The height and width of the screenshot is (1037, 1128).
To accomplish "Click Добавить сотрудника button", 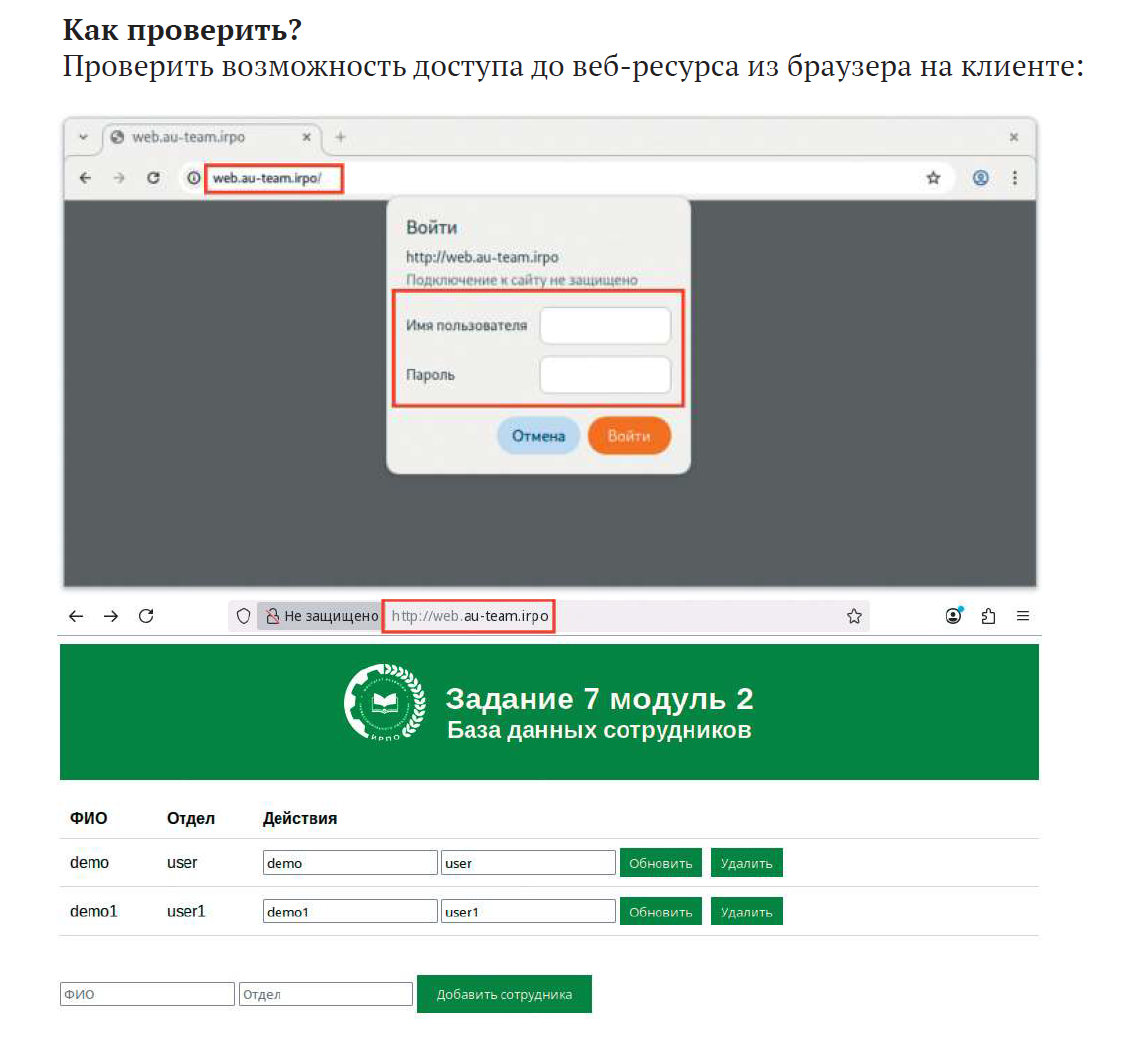I will (504, 994).
